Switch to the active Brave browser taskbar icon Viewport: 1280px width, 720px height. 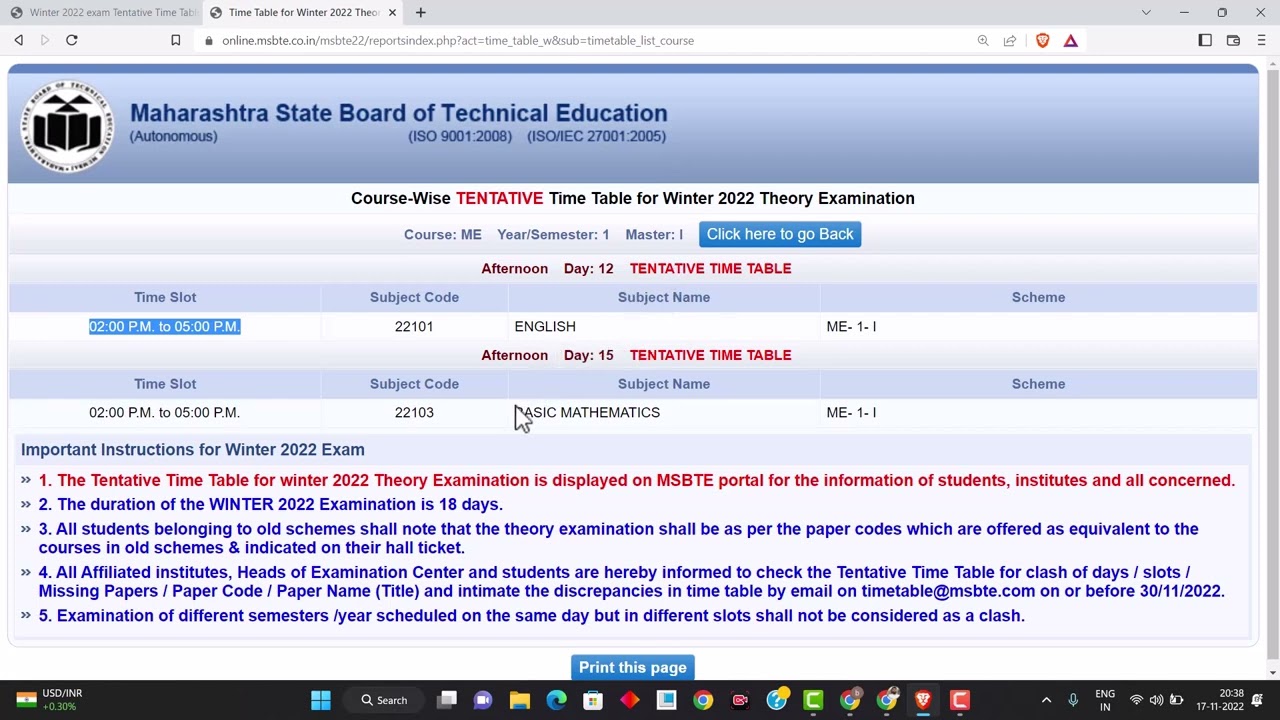click(923, 700)
